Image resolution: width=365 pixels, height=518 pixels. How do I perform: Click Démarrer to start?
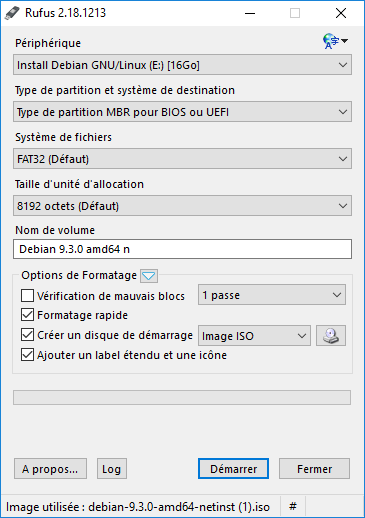(x=233, y=469)
